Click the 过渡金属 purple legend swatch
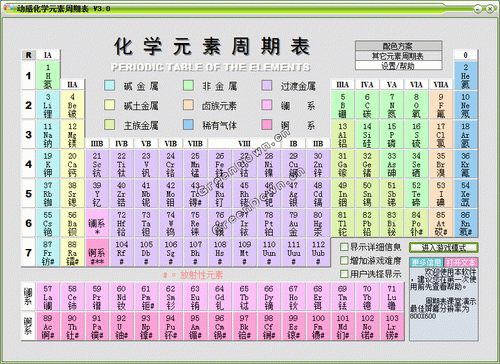Viewport: 500px width, 364px height. (x=267, y=85)
